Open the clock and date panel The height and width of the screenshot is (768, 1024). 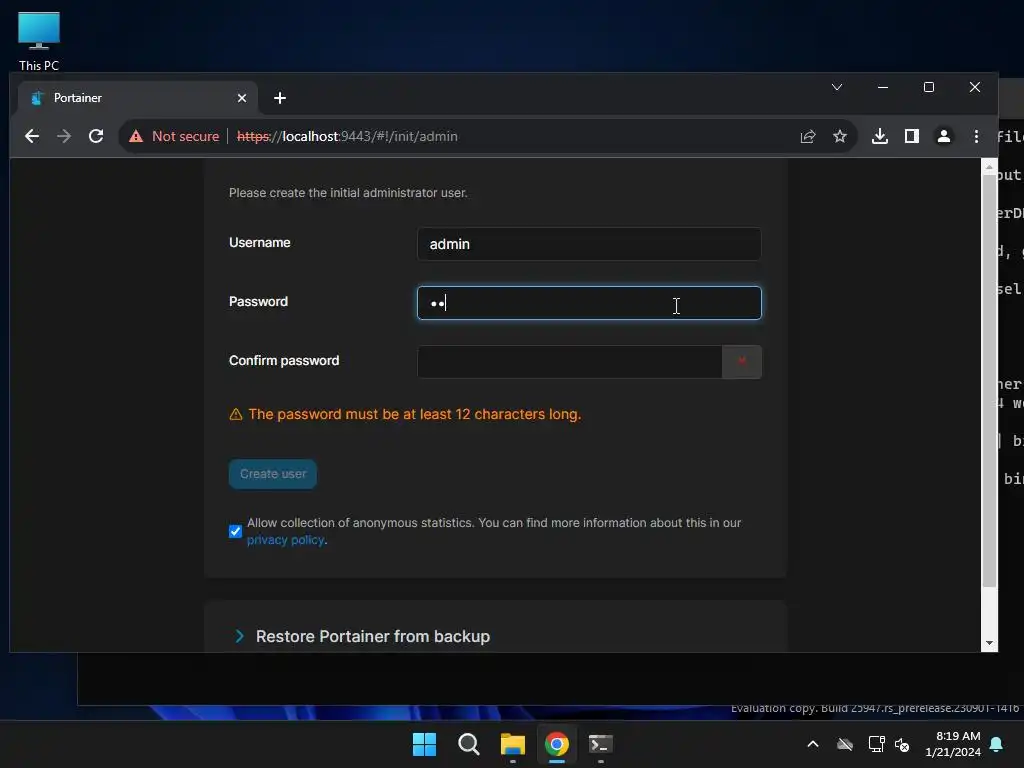click(953, 744)
